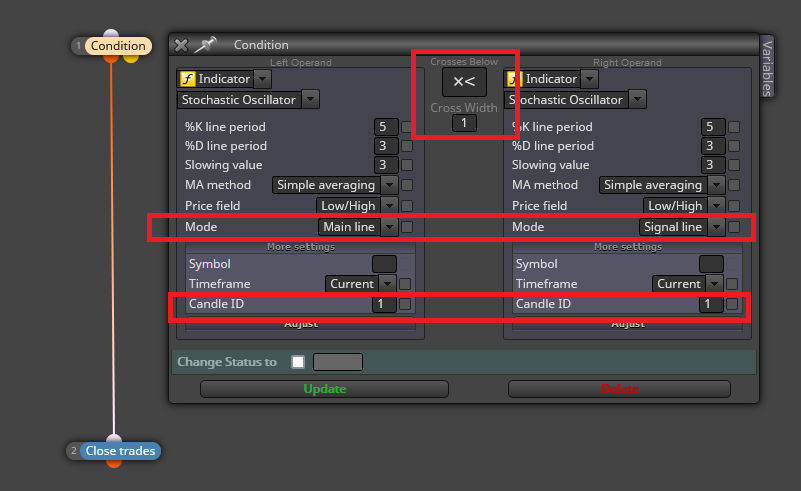Tick right %D line period checkbox
The width and height of the screenshot is (801, 491).
tap(734, 146)
